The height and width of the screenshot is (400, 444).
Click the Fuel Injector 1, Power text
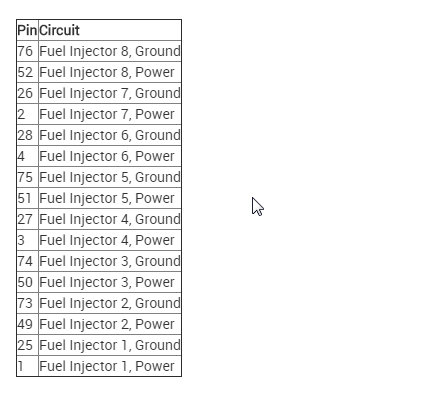(x=107, y=366)
